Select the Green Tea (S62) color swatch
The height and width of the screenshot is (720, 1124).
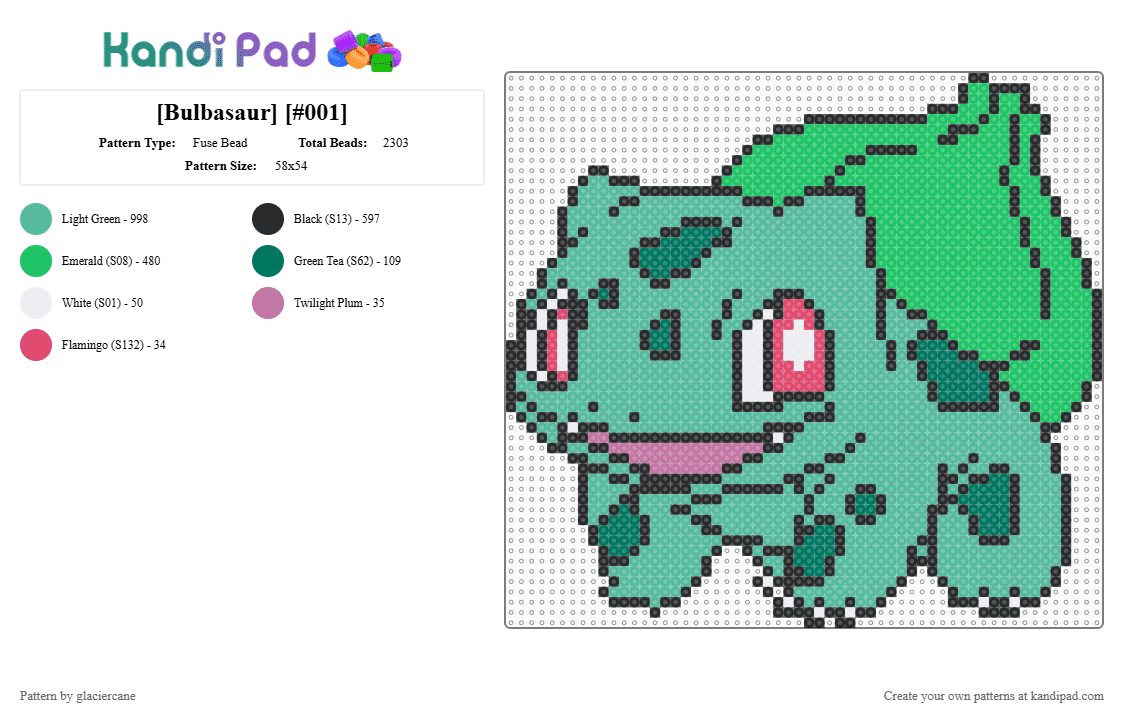pyautogui.click(x=268, y=261)
